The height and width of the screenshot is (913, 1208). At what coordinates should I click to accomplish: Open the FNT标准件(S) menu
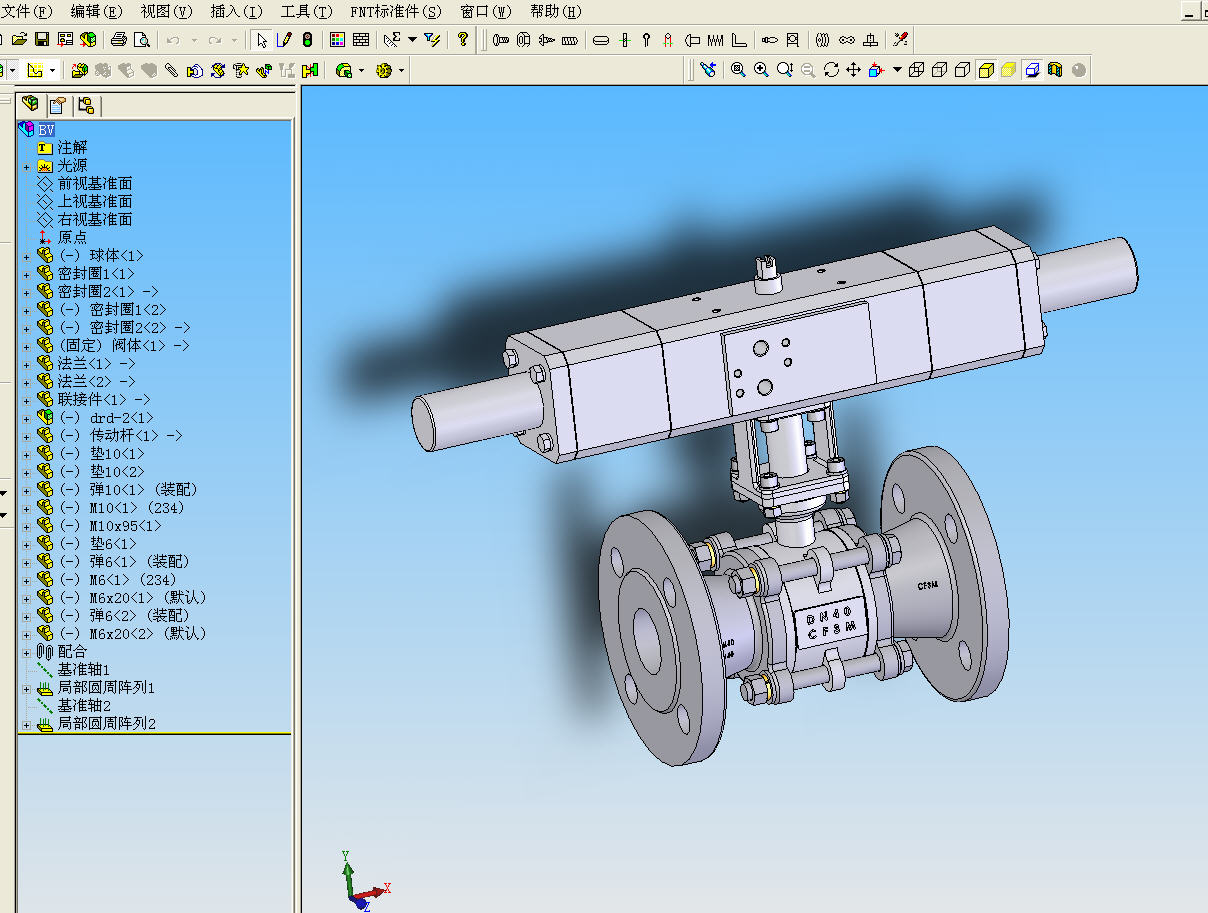(x=395, y=12)
